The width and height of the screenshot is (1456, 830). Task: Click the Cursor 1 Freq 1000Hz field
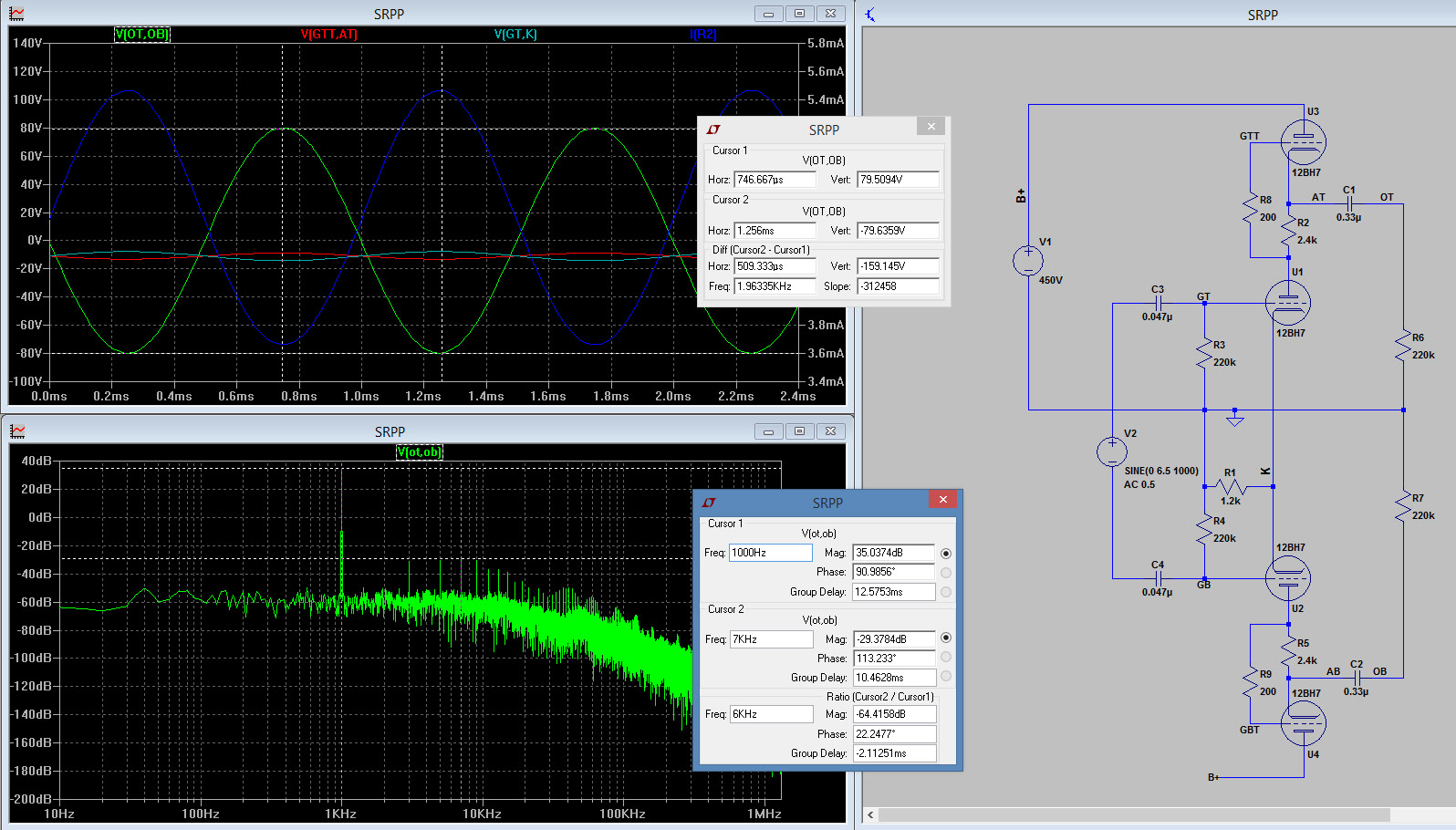point(770,553)
